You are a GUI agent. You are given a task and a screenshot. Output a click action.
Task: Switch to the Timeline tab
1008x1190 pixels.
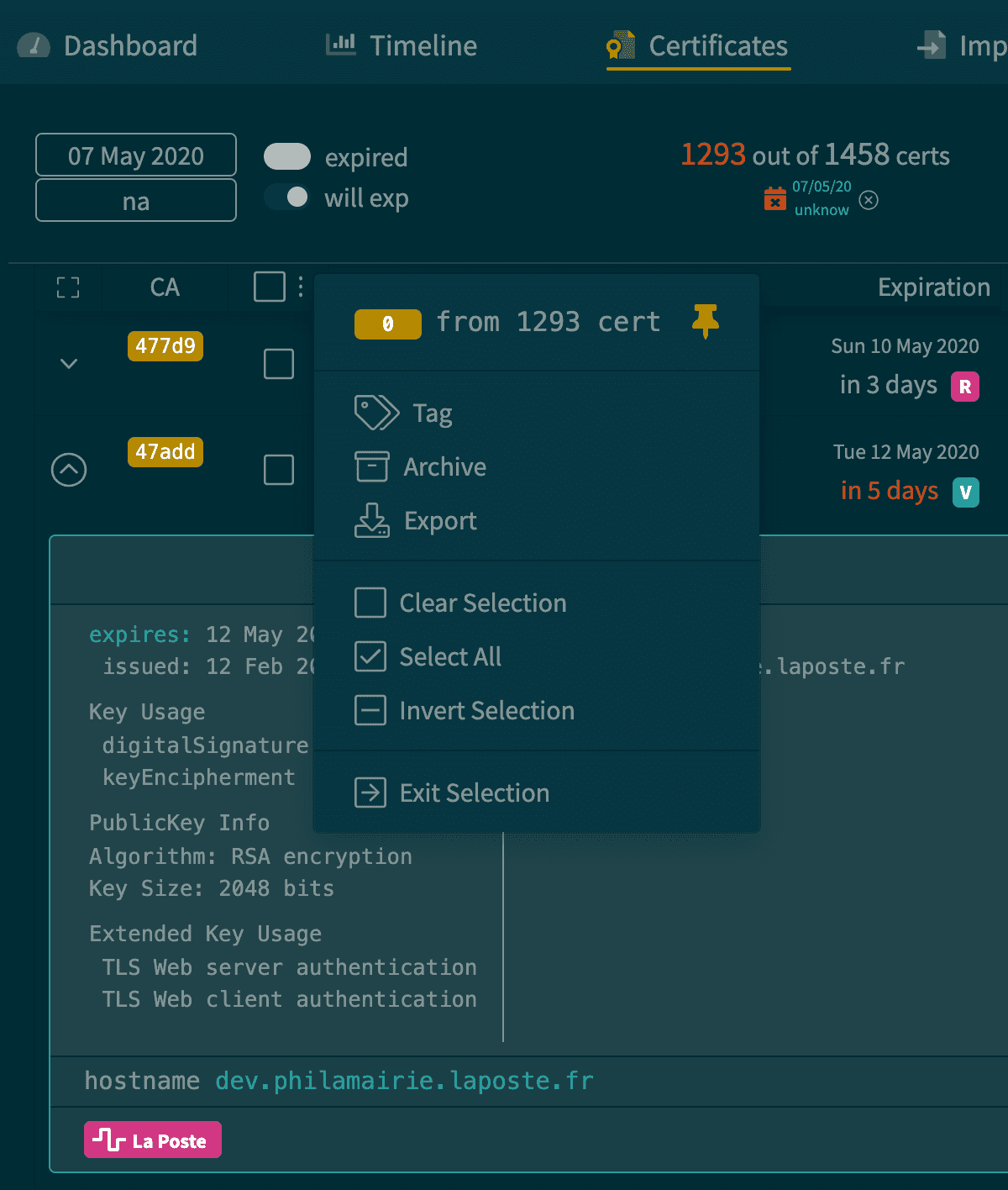[402, 45]
